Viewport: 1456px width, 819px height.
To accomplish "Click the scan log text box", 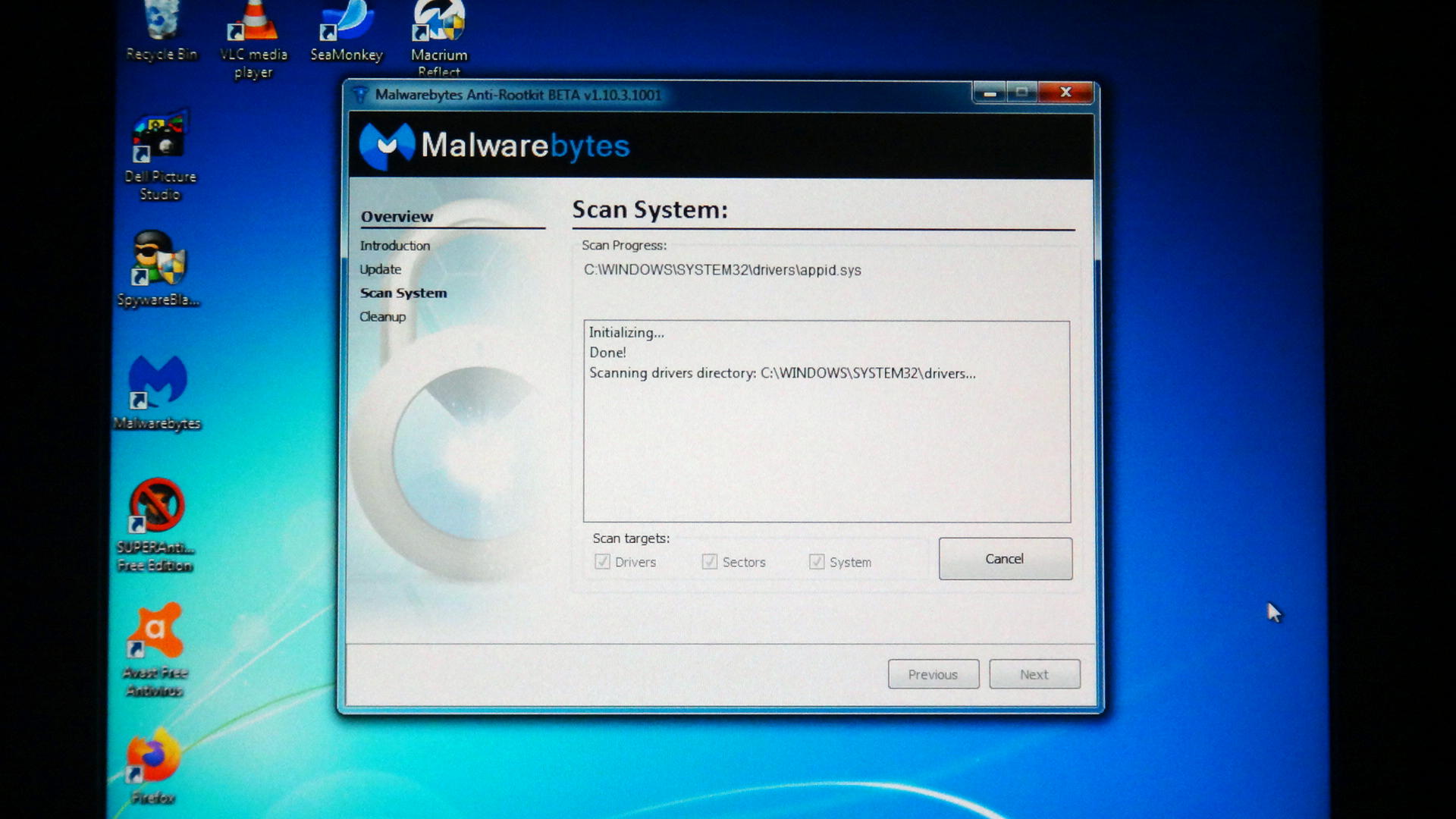I will click(x=827, y=422).
